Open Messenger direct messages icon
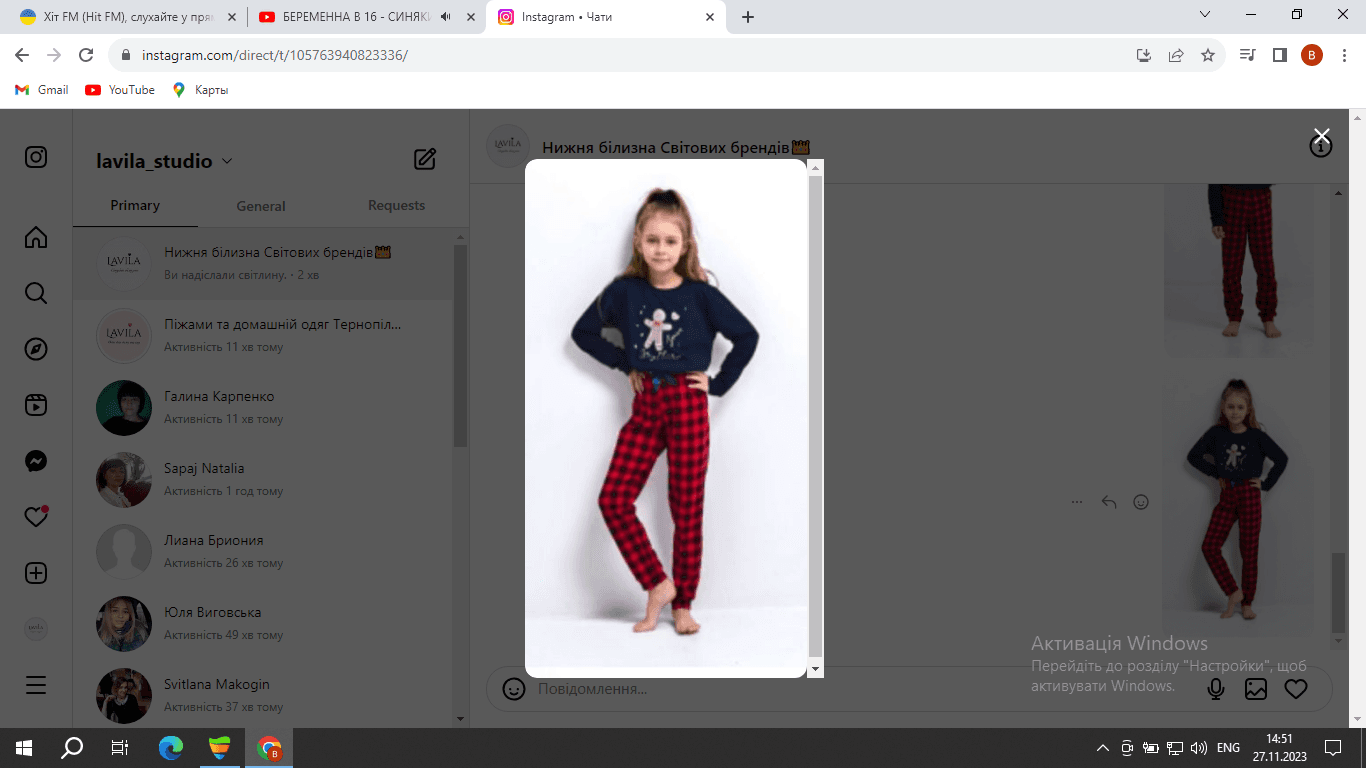Viewport: 1366px width, 768px height. click(36, 461)
